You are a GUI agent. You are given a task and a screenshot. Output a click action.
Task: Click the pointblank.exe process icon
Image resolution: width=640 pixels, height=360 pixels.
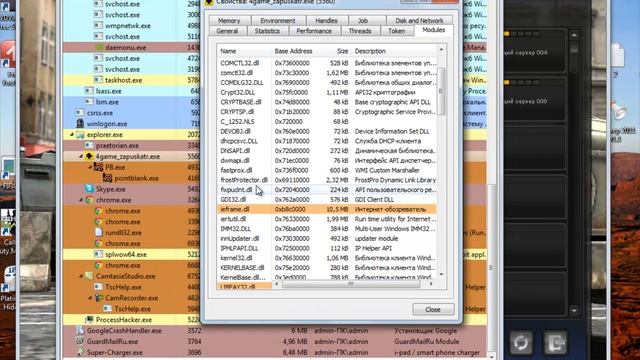pyautogui.click(x=107, y=178)
